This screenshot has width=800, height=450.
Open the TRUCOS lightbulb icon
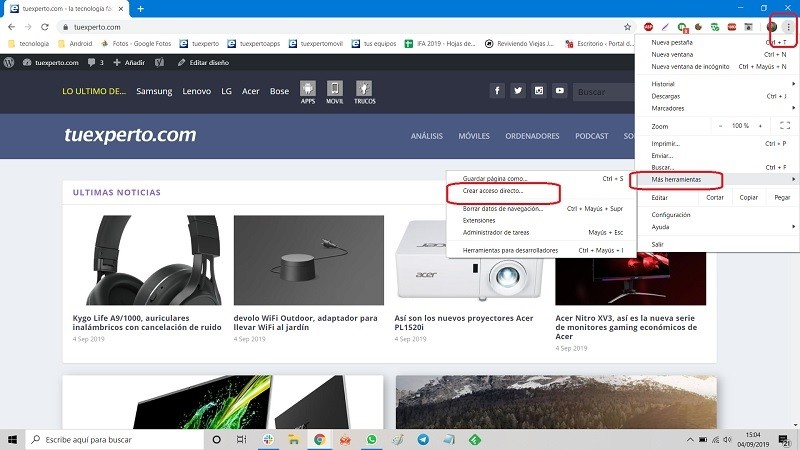(x=364, y=89)
